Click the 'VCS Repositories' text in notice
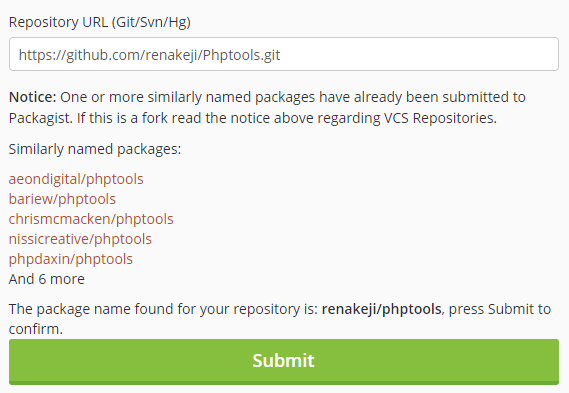Screen dimensions: 569x393 pyautogui.click(x=440, y=118)
